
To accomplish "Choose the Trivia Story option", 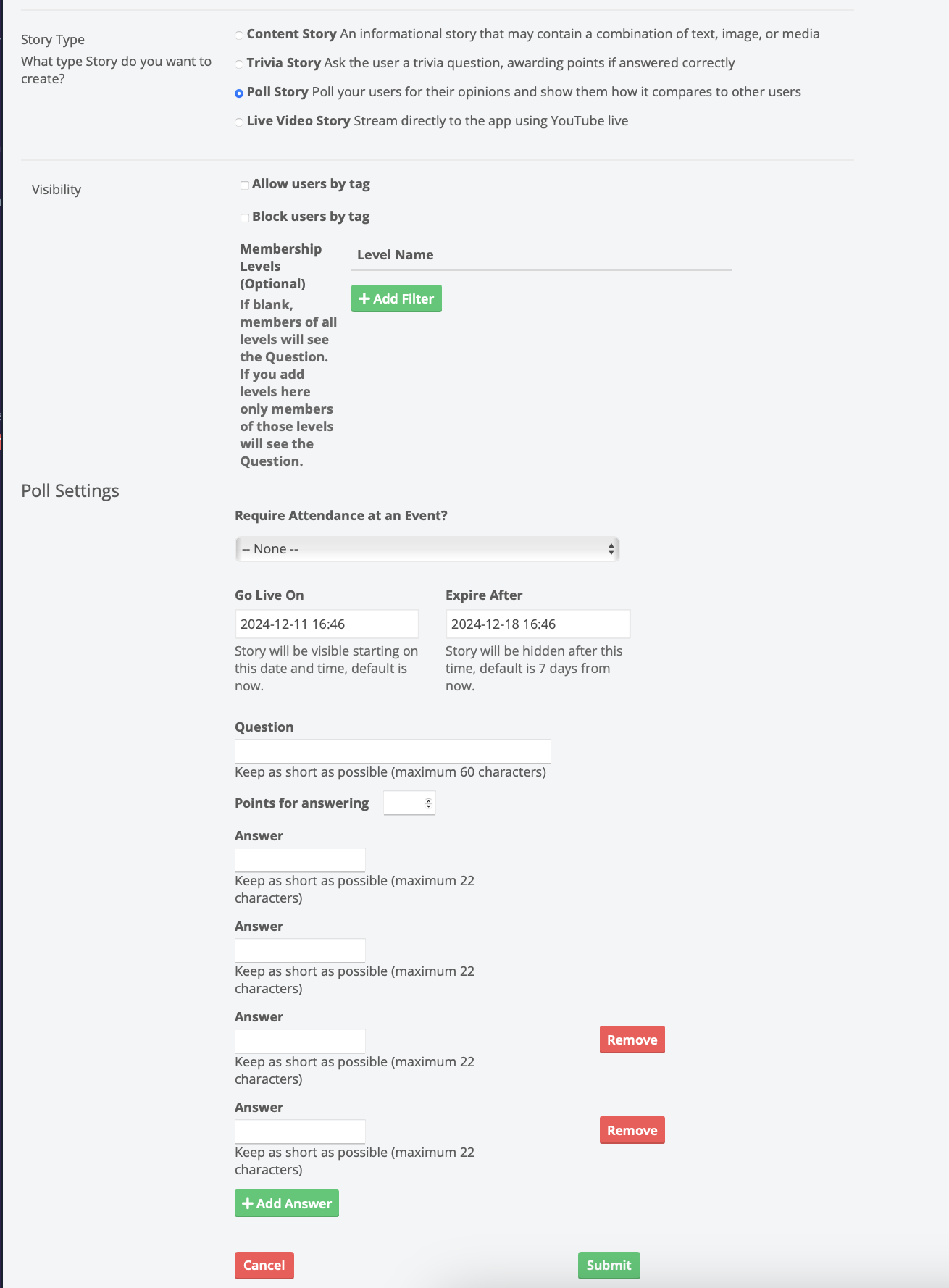I will (239, 64).
